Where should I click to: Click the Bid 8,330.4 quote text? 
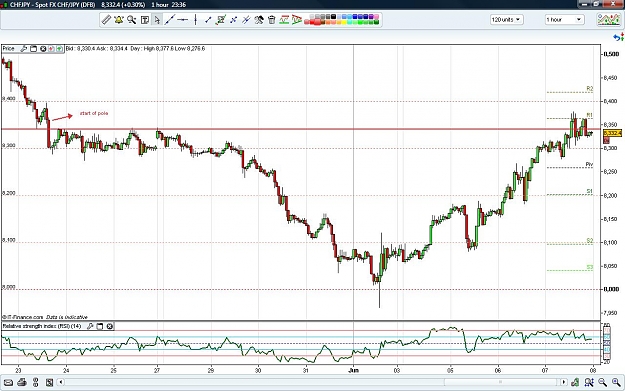pos(80,49)
